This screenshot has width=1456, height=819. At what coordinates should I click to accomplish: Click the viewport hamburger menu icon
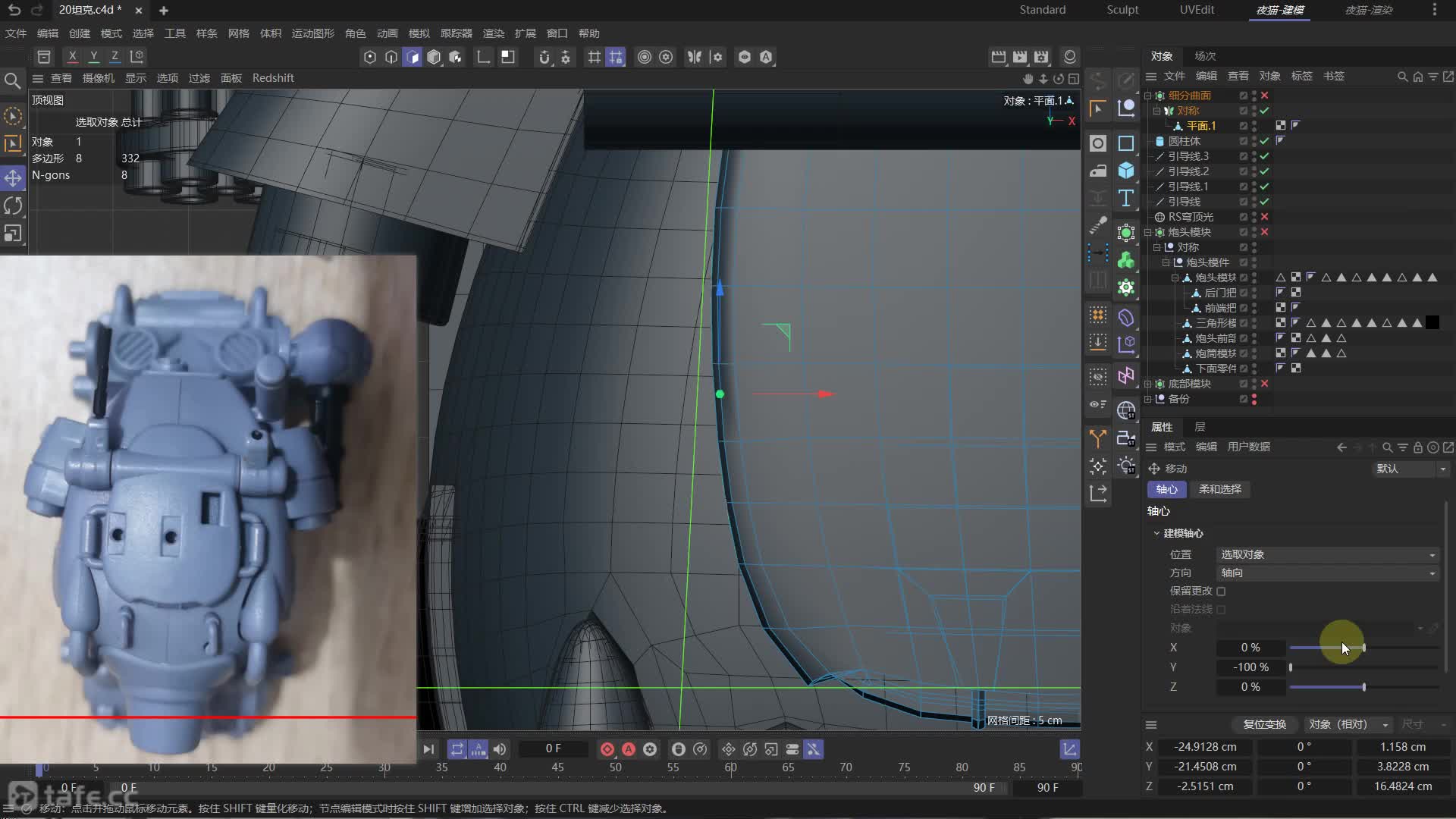[x=37, y=78]
